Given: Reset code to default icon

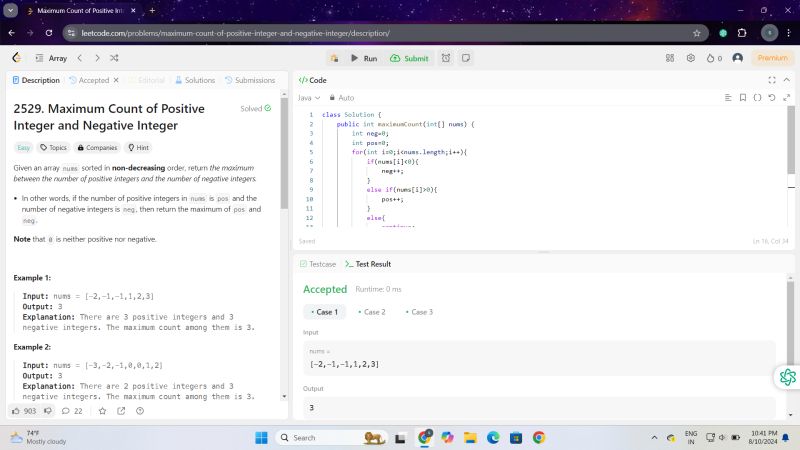Looking at the screenshot, I should click(x=772, y=97).
